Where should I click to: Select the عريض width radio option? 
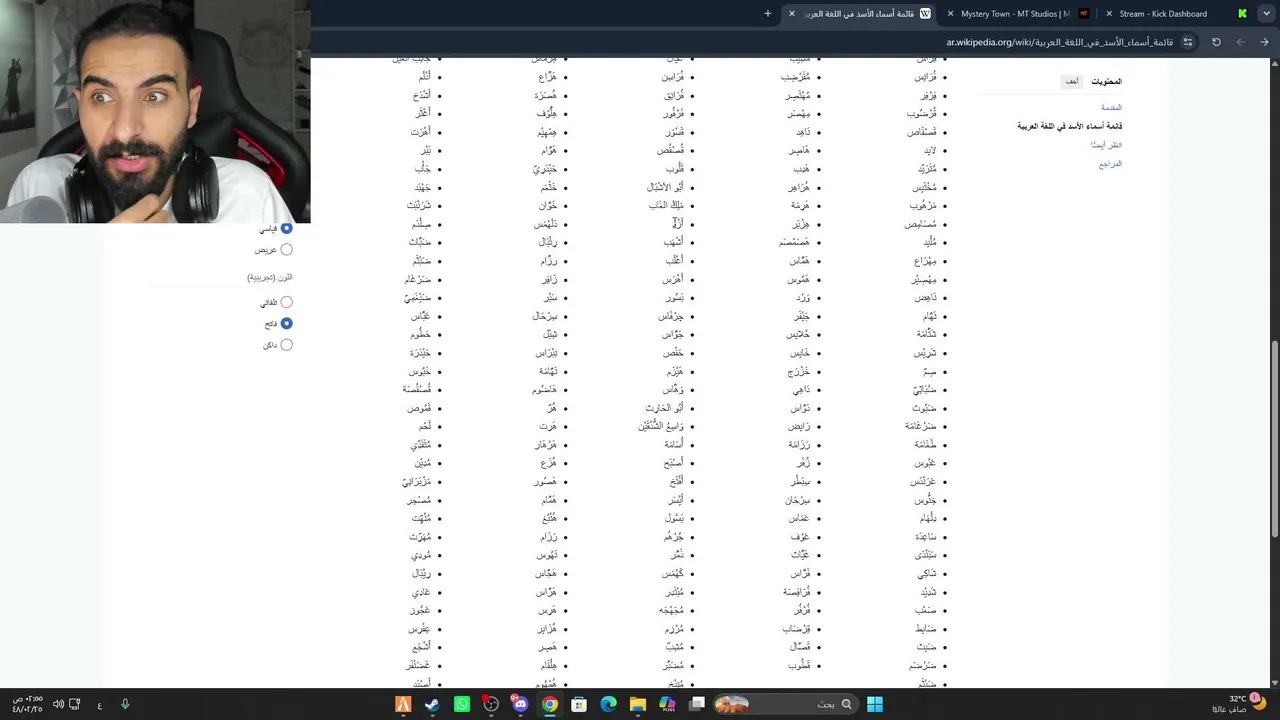[x=286, y=250]
